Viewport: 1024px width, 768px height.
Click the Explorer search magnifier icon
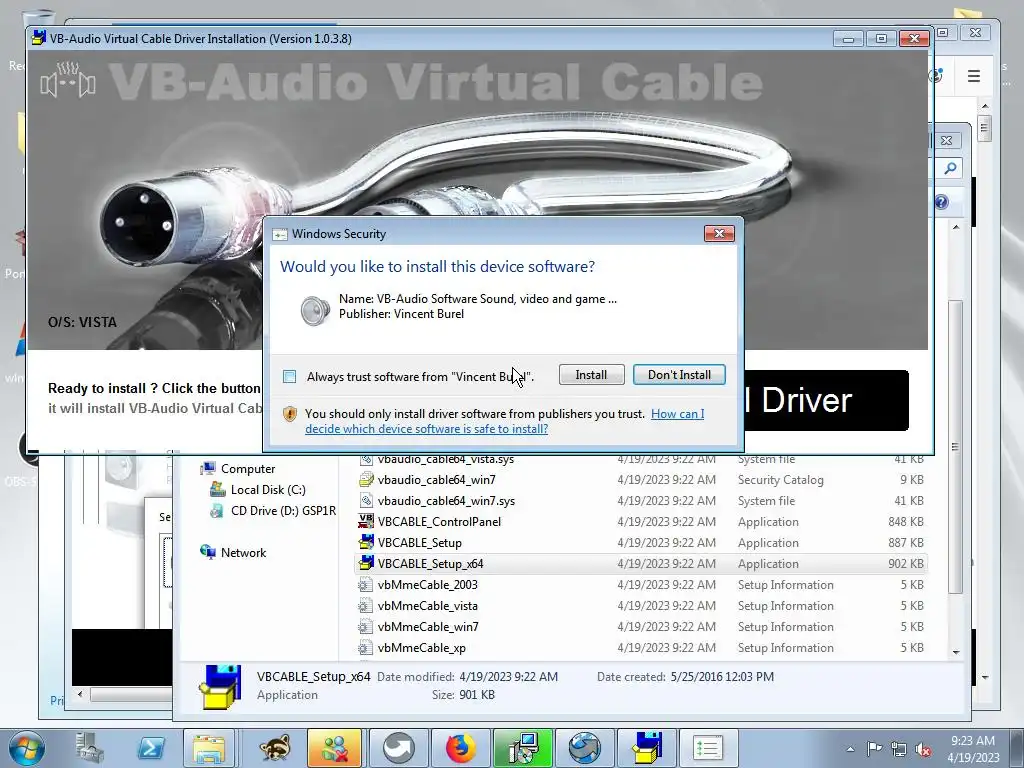point(950,168)
